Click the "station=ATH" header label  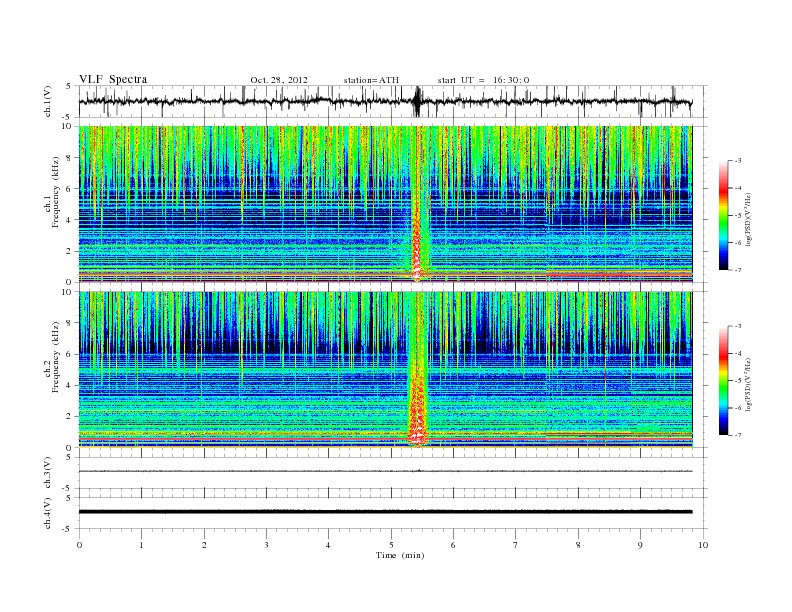click(371, 80)
